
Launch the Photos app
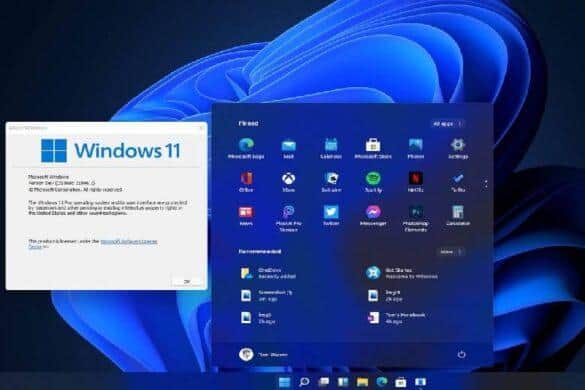416,148
